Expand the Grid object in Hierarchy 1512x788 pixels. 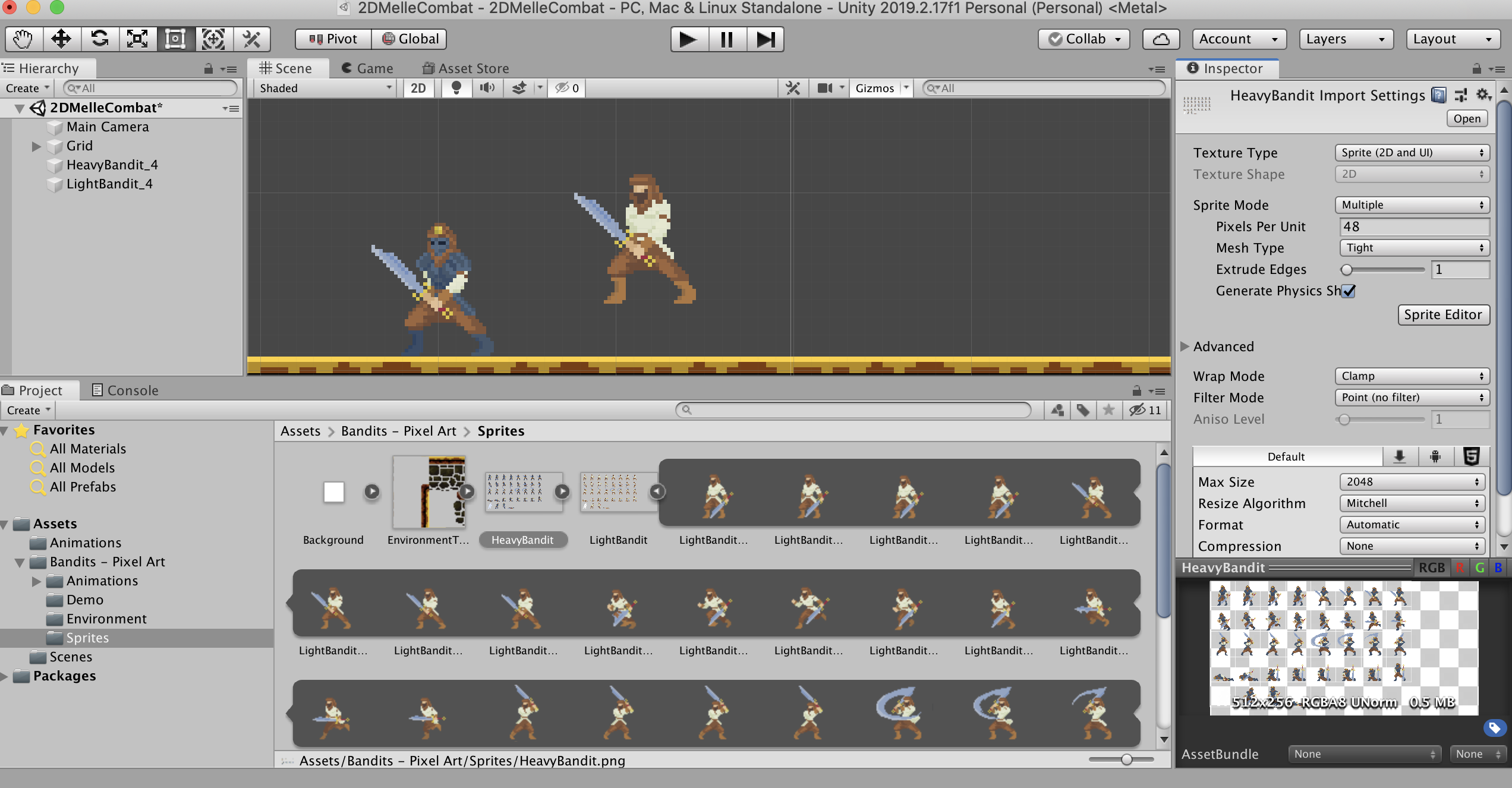(x=36, y=146)
